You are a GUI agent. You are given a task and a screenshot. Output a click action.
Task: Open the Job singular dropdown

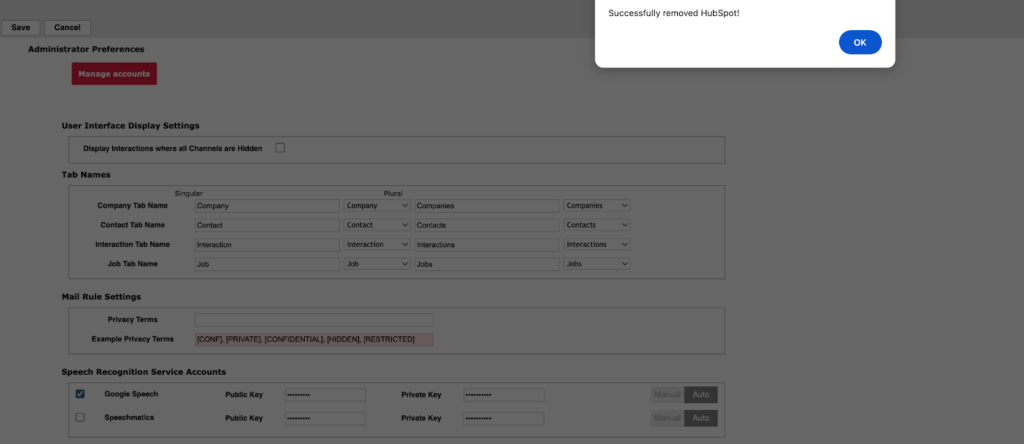[377, 264]
